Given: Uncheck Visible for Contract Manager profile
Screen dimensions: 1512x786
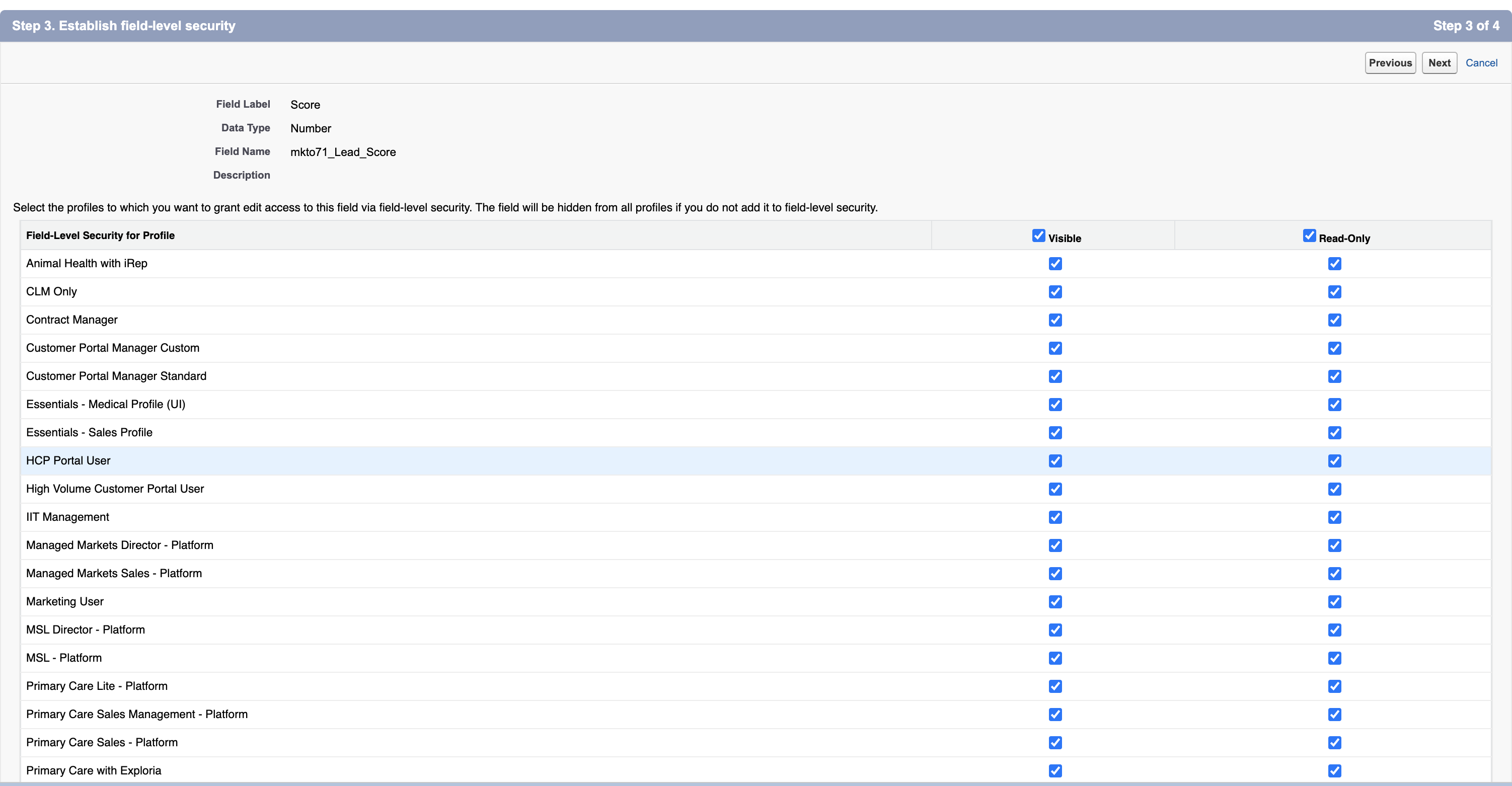Looking at the screenshot, I should click(1055, 320).
